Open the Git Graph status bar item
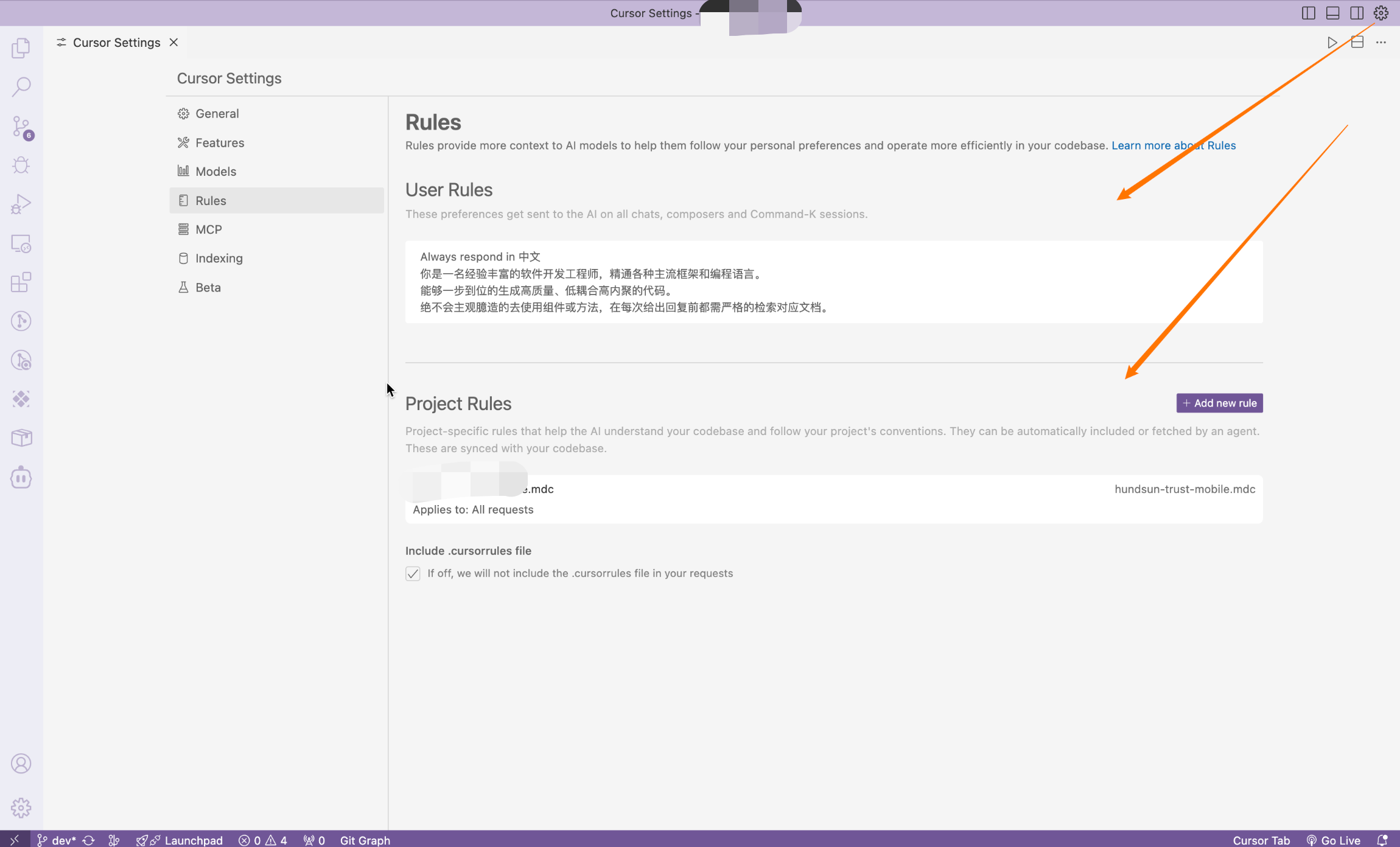Image resolution: width=1400 pixels, height=847 pixels. click(365, 840)
